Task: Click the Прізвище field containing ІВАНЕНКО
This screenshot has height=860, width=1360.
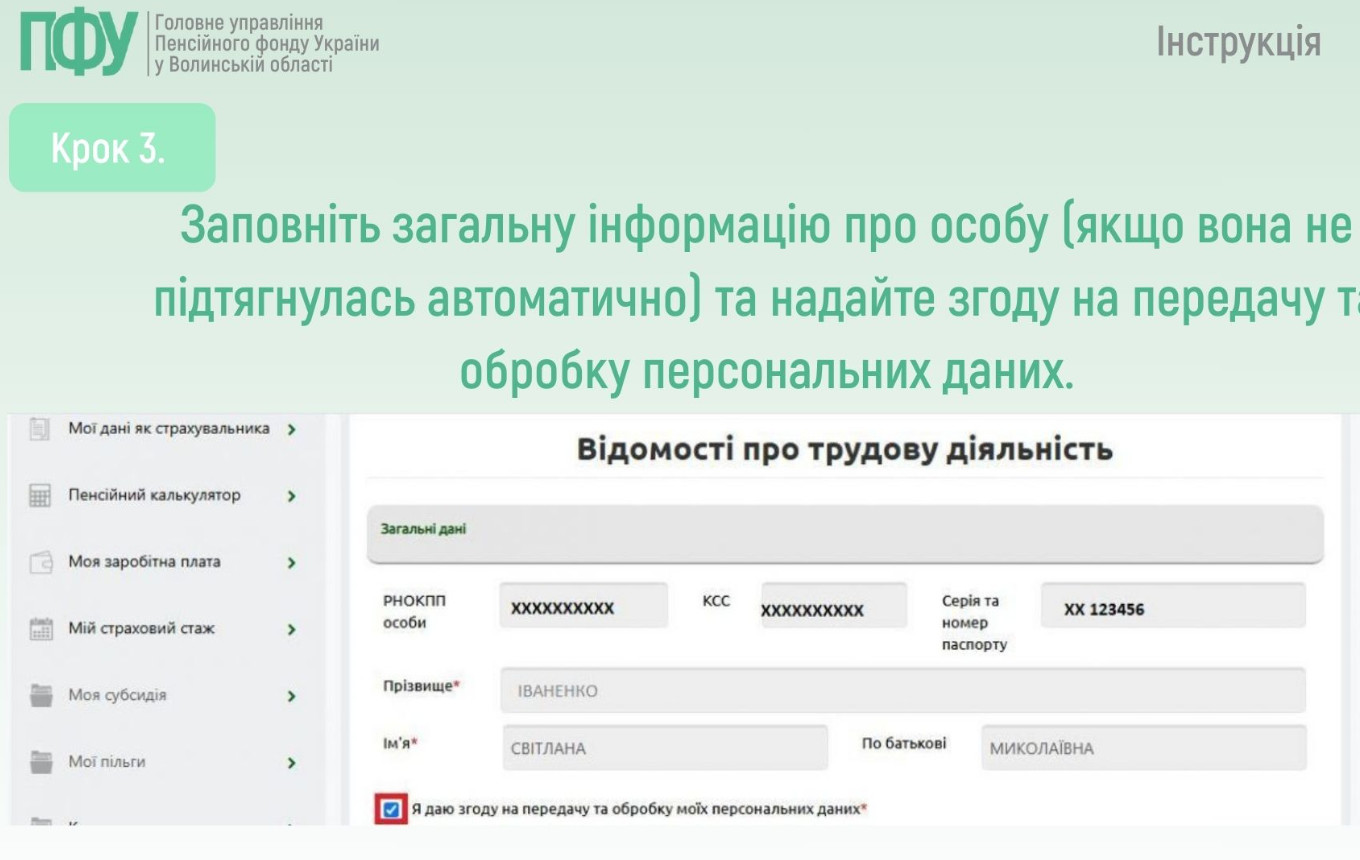Action: pyautogui.click(x=902, y=691)
